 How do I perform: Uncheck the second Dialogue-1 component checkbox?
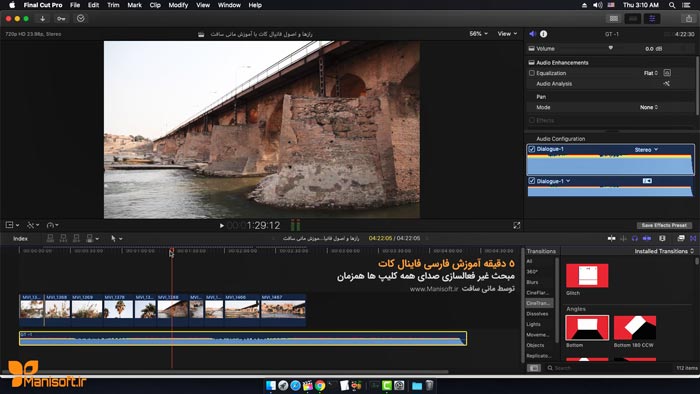pyautogui.click(x=532, y=181)
